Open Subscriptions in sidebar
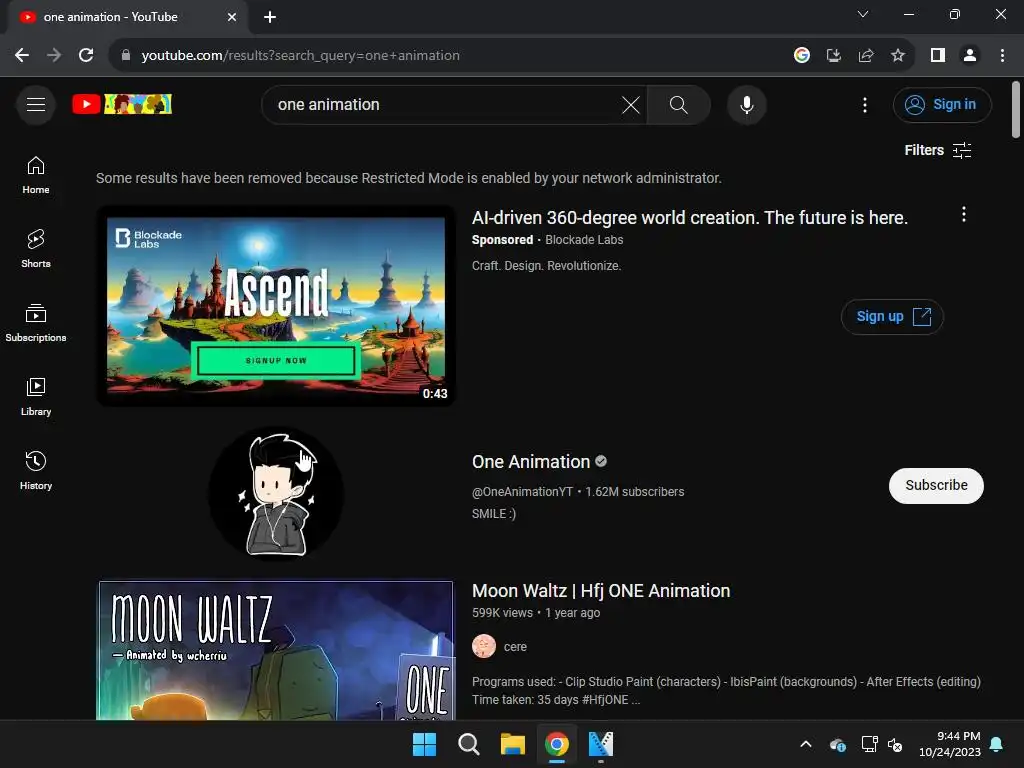The width and height of the screenshot is (1024, 768). (36, 323)
